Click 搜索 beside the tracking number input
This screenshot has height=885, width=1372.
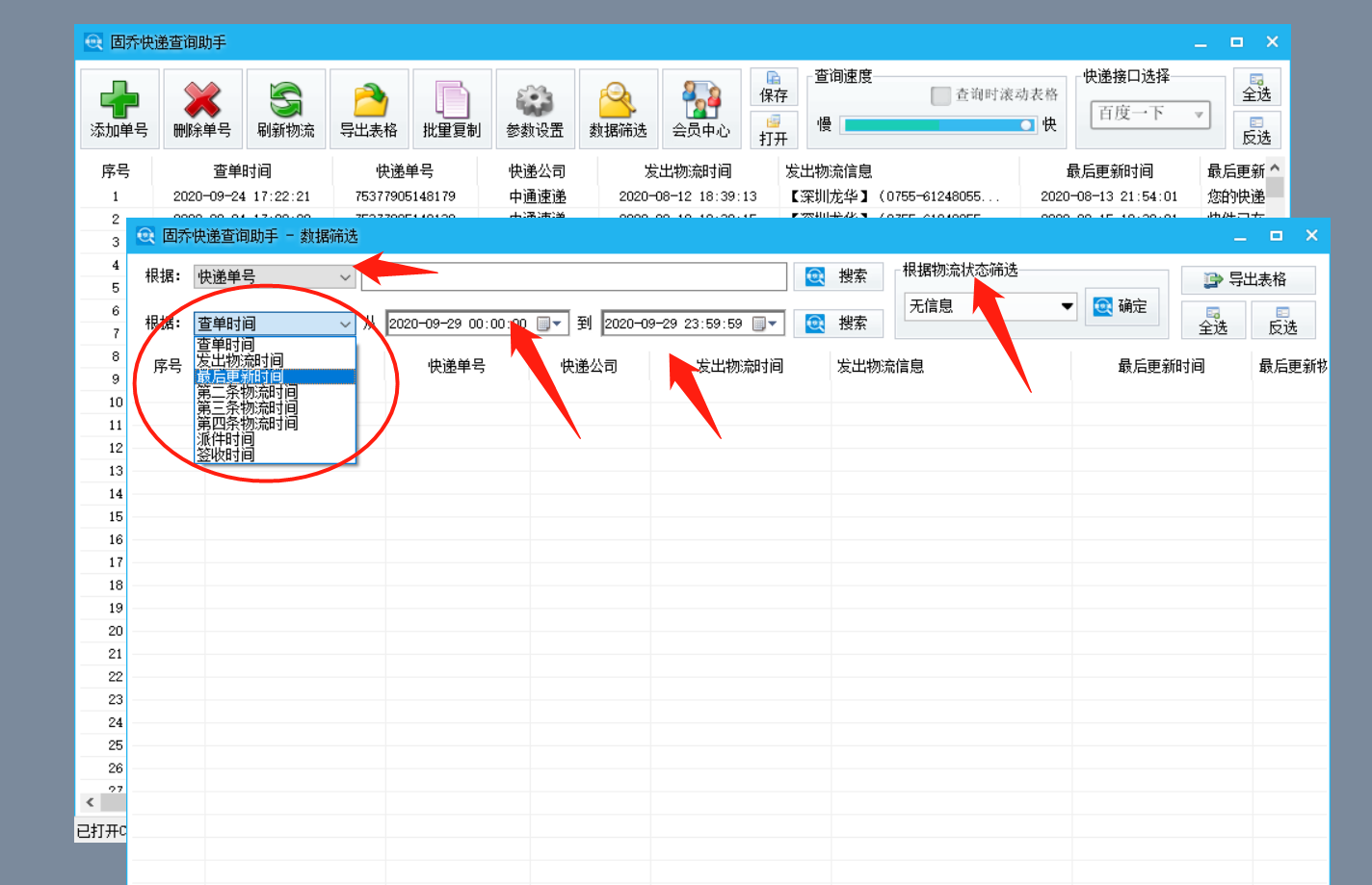tap(838, 276)
